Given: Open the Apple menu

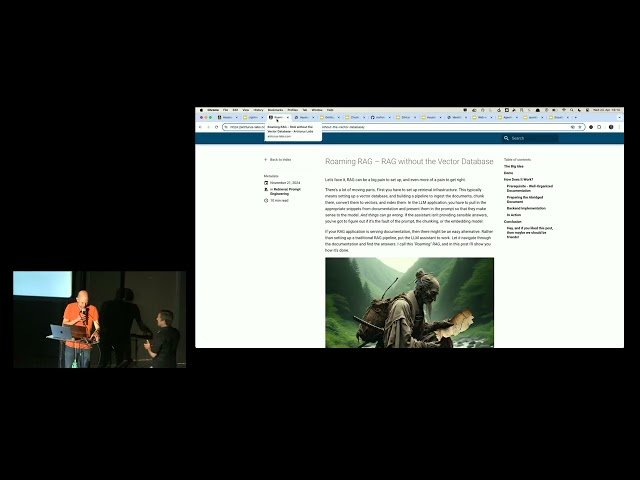Looking at the screenshot, I should (x=200, y=110).
